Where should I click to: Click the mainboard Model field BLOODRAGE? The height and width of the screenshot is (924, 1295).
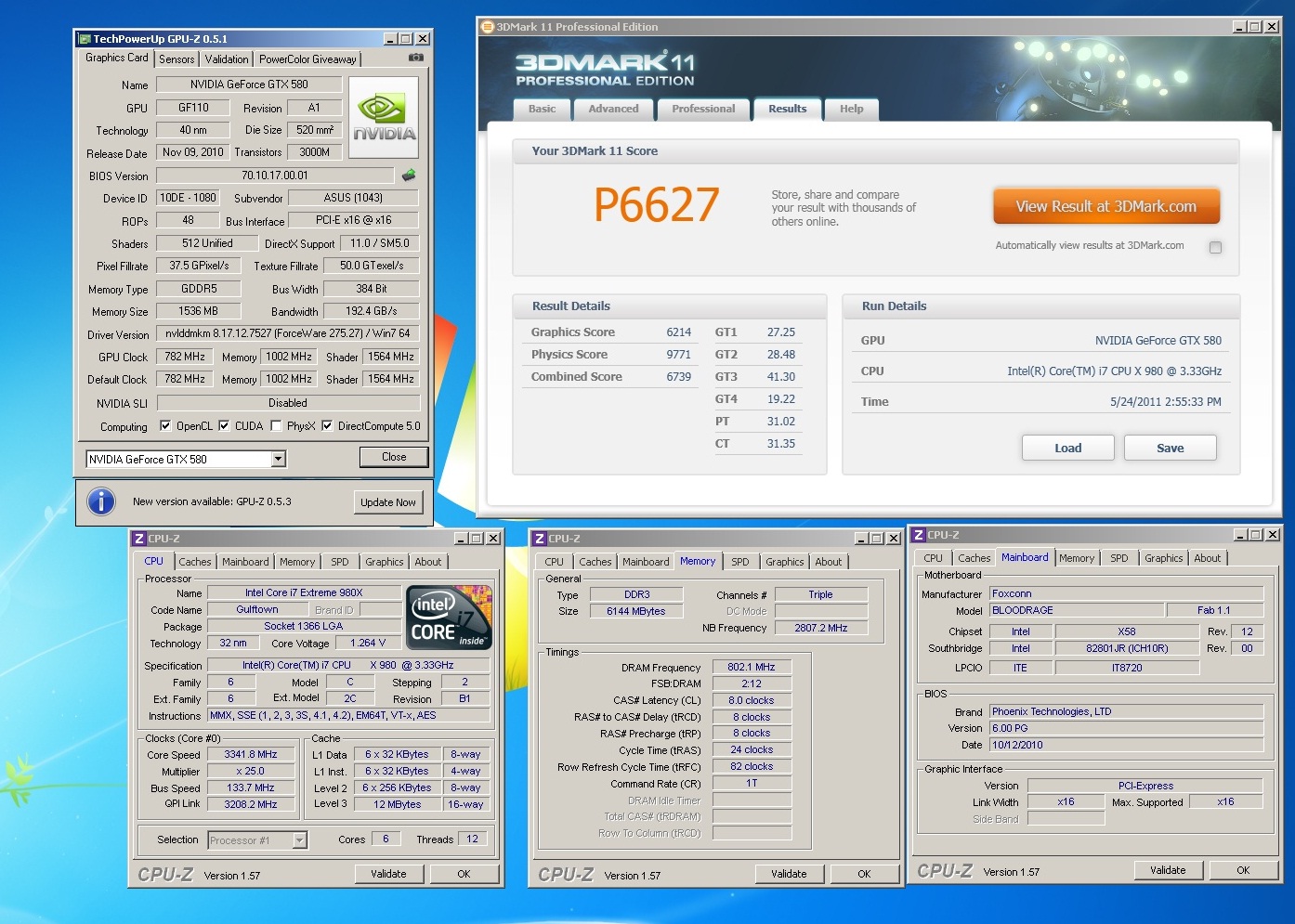(1077, 610)
